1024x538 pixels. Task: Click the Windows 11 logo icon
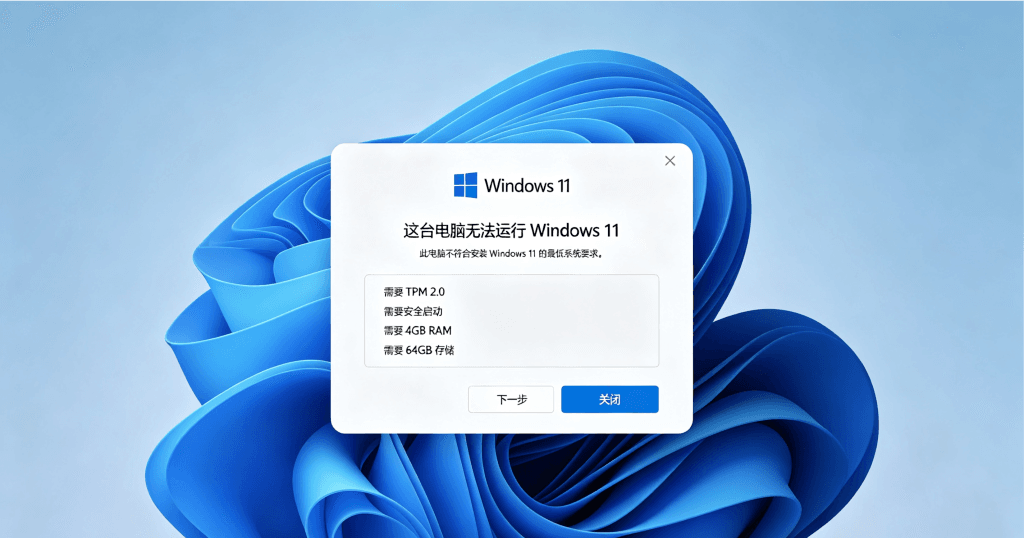[x=466, y=185]
